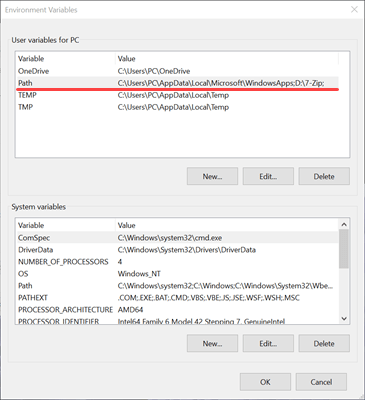Click the .COM;.EXE;.BAT PATHEXT value cell
This screenshot has width=365, height=400.
[x=209, y=298]
